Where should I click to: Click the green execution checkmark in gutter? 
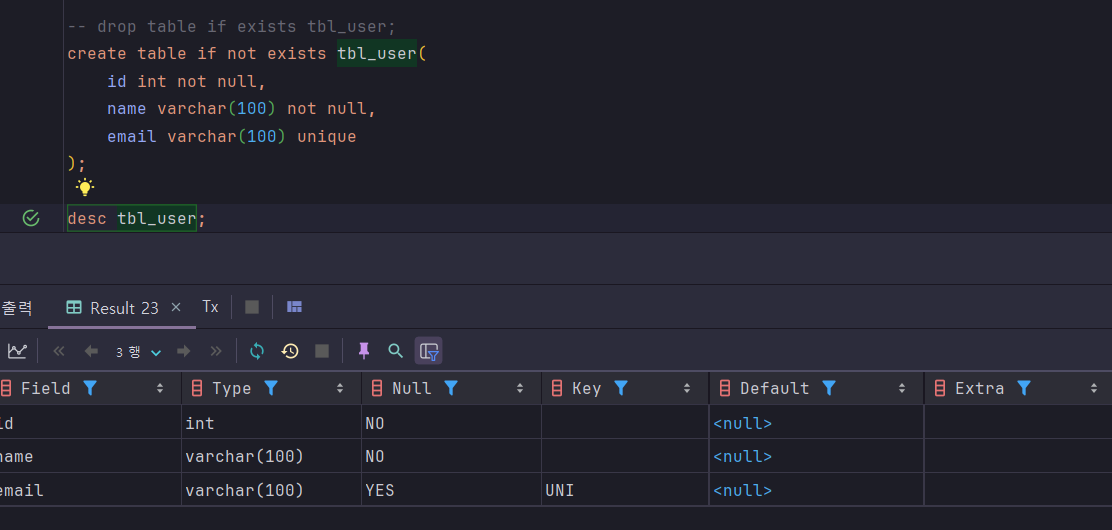31,218
